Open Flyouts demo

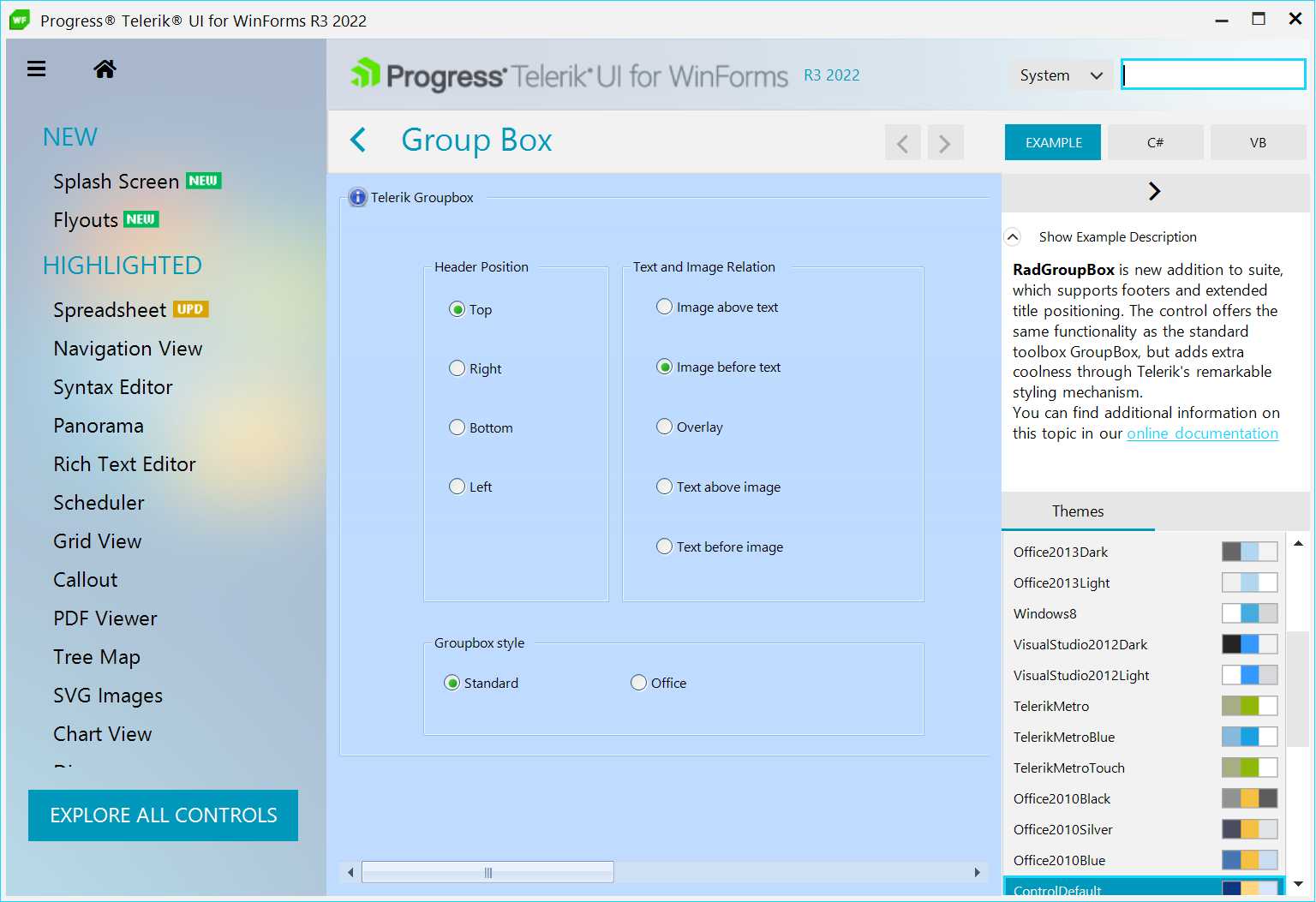(86, 220)
